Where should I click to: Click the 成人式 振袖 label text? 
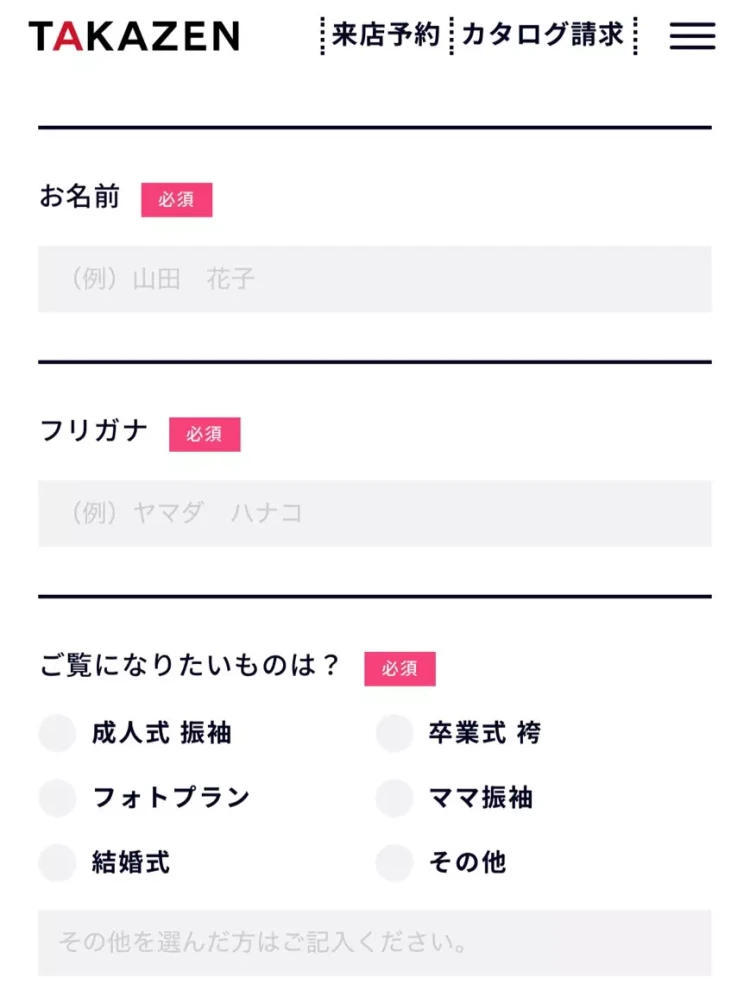[161, 733]
